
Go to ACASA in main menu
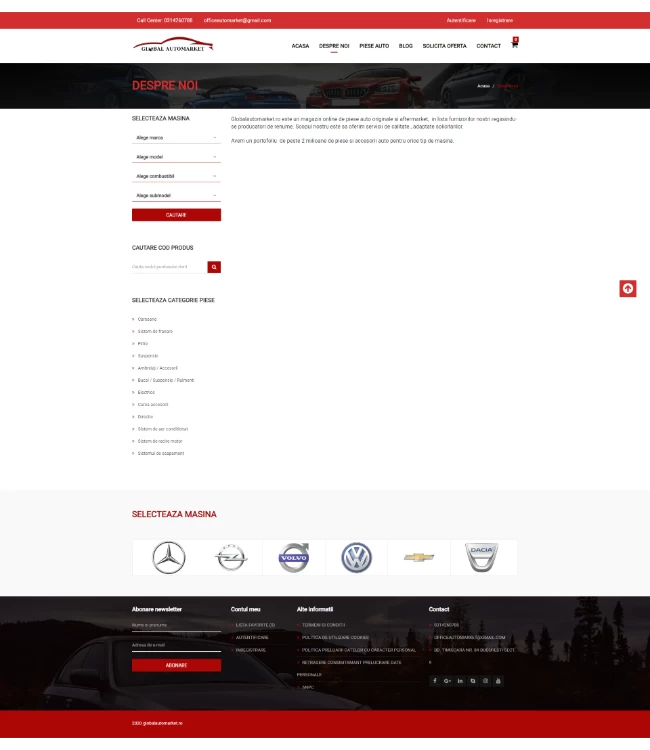pos(300,46)
